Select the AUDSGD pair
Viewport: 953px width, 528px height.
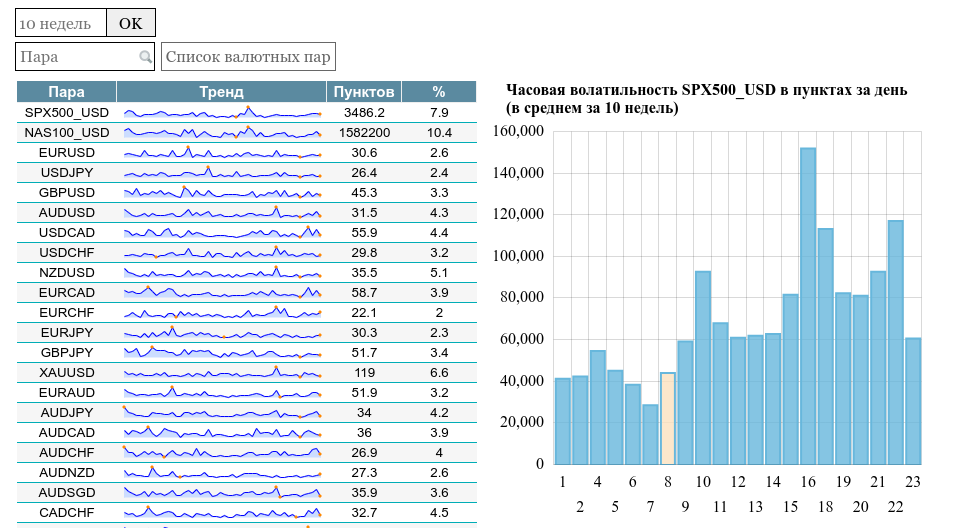click(x=67, y=493)
